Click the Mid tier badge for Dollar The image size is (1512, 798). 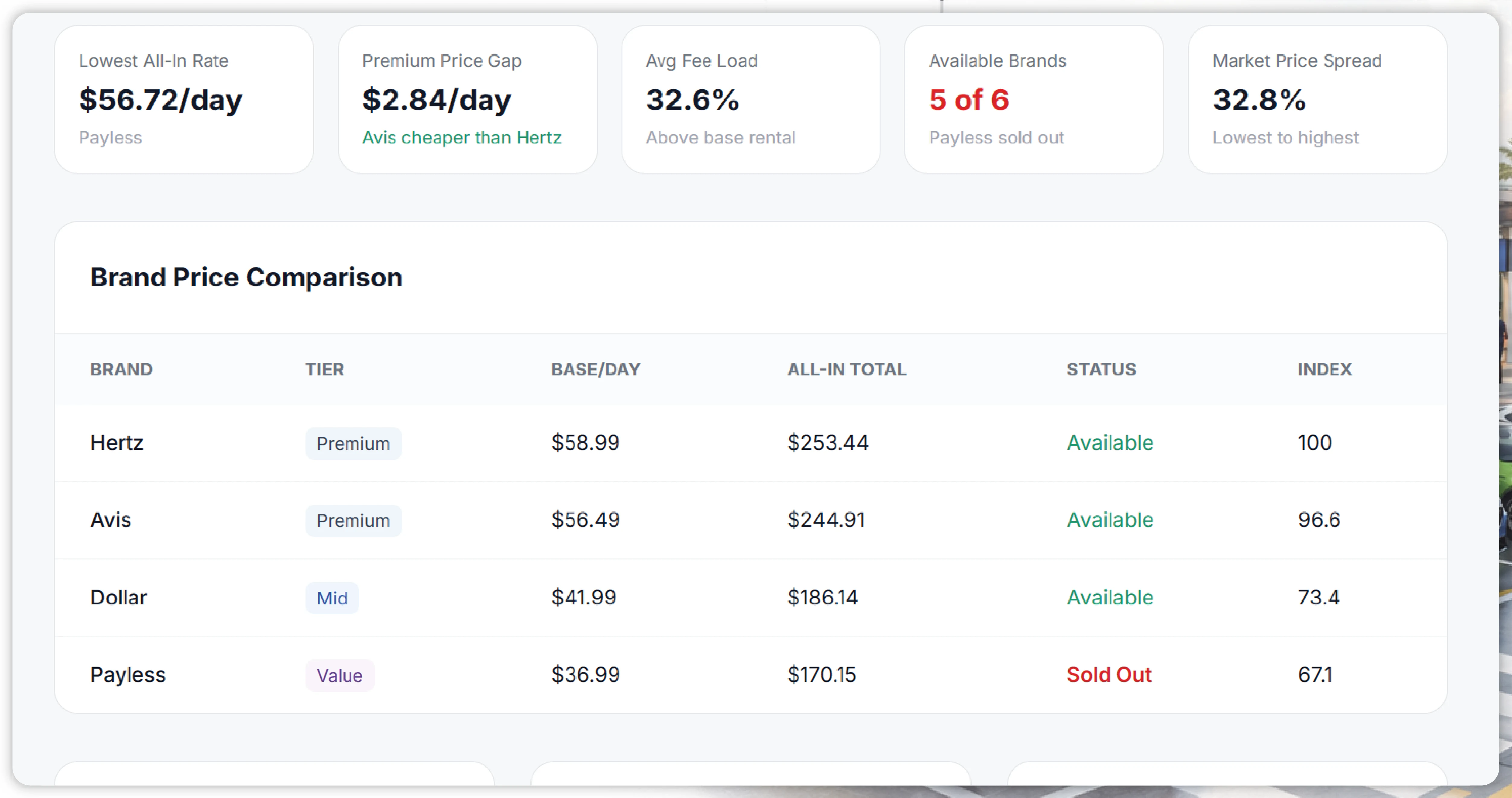click(x=332, y=598)
